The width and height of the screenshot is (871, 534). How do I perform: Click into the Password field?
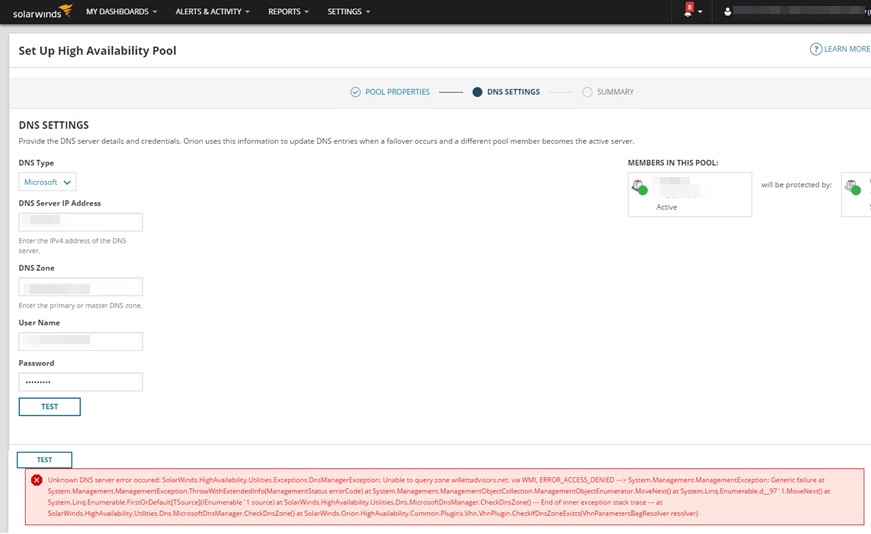pyautogui.click(x=81, y=382)
